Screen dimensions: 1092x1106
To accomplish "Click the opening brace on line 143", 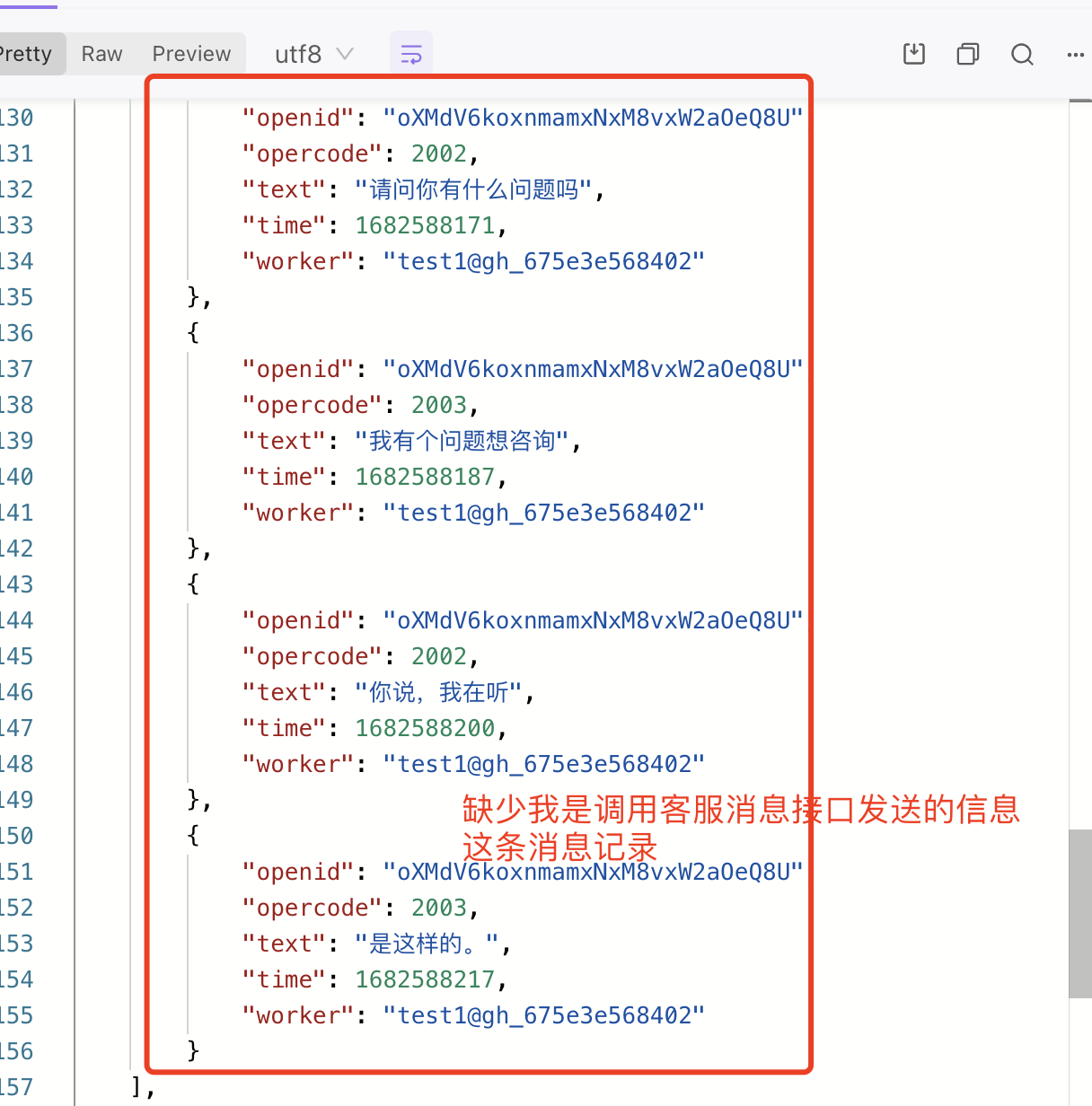I will click(193, 584).
